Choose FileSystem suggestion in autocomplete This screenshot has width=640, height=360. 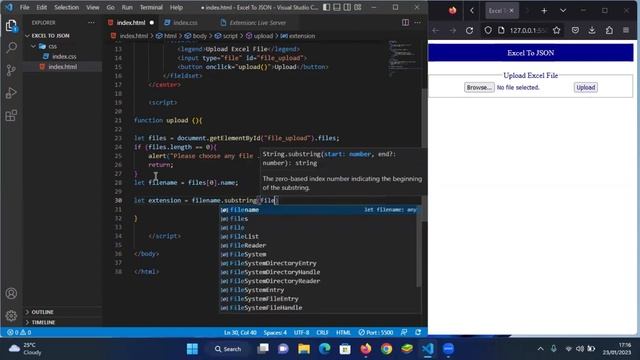pos(320,254)
